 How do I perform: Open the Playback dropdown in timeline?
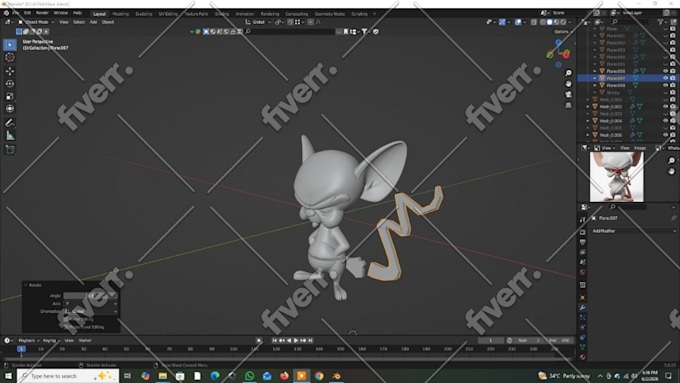[x=29, y=340]
